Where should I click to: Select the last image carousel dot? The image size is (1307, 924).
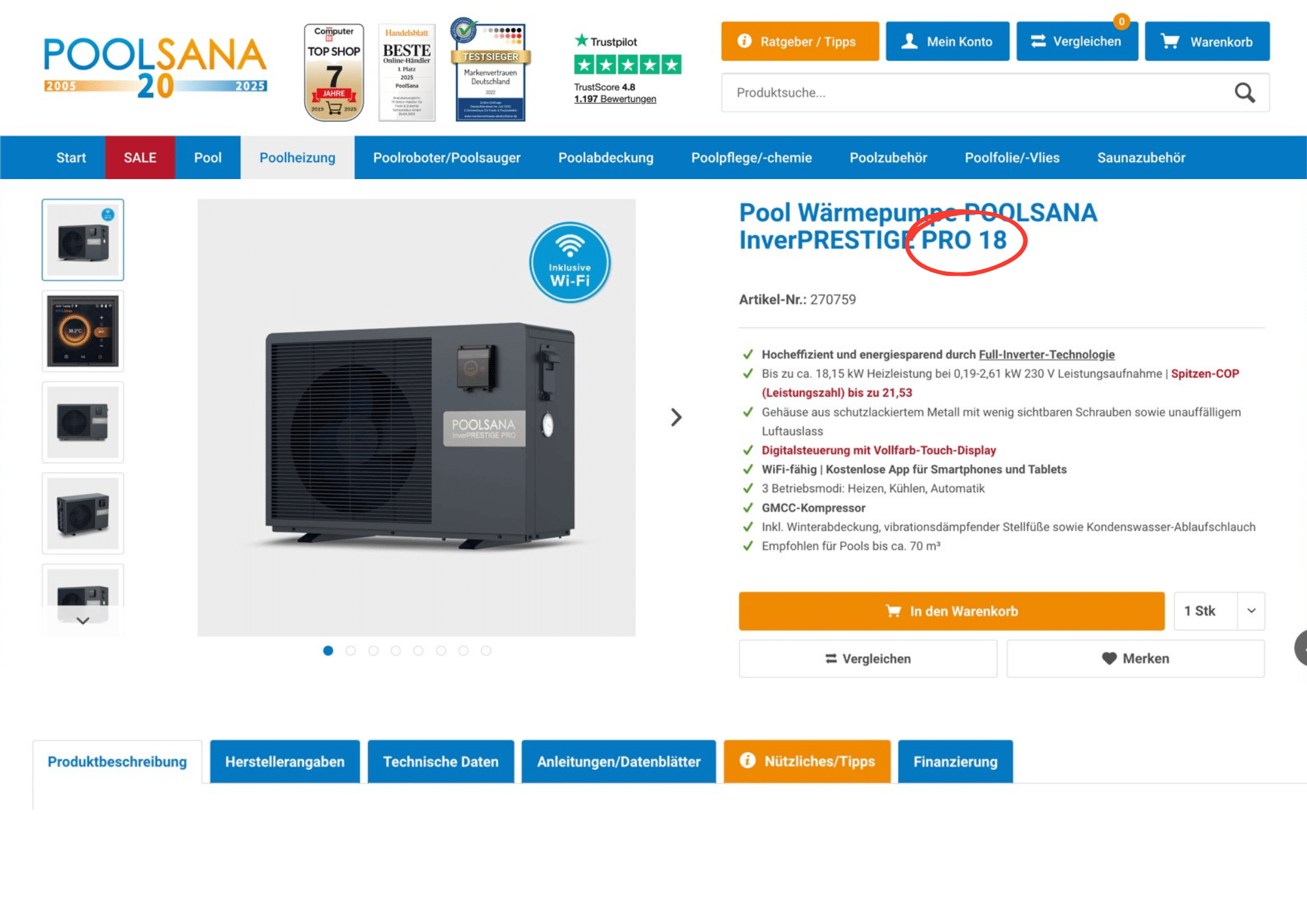coord(486,651)
